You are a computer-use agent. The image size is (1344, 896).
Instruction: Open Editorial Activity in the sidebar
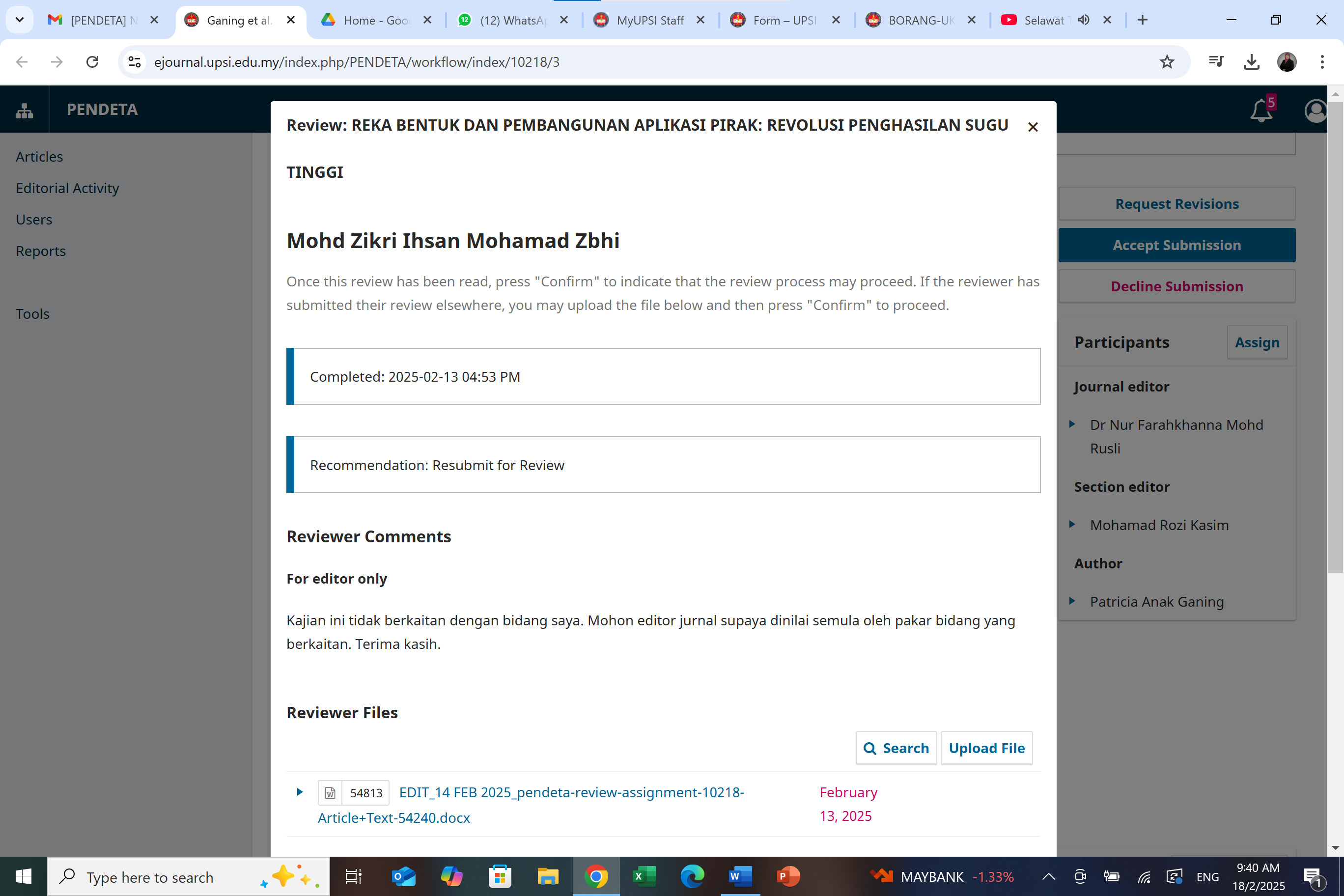(x=67, y=188)
